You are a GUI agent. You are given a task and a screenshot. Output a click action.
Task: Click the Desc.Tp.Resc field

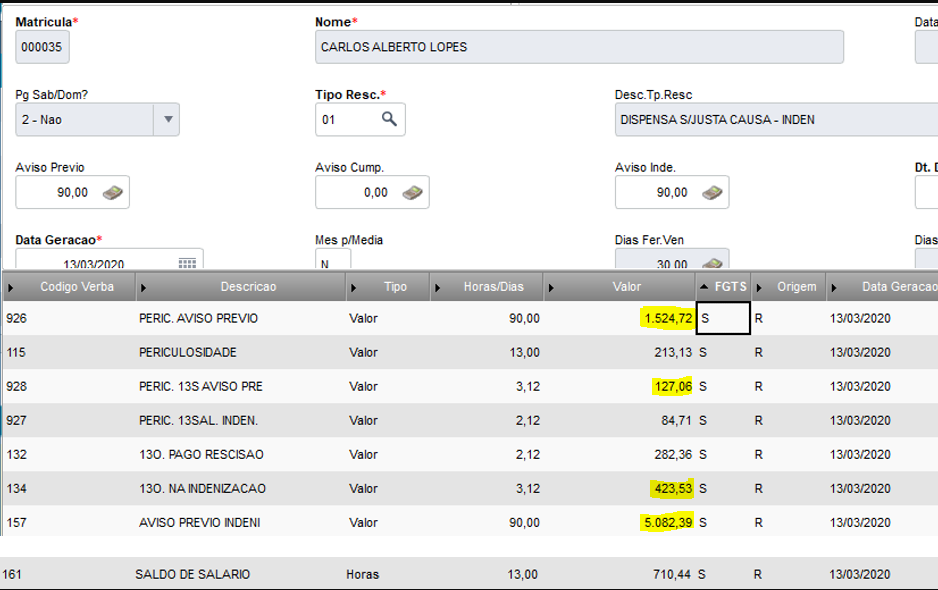(776, 120)
